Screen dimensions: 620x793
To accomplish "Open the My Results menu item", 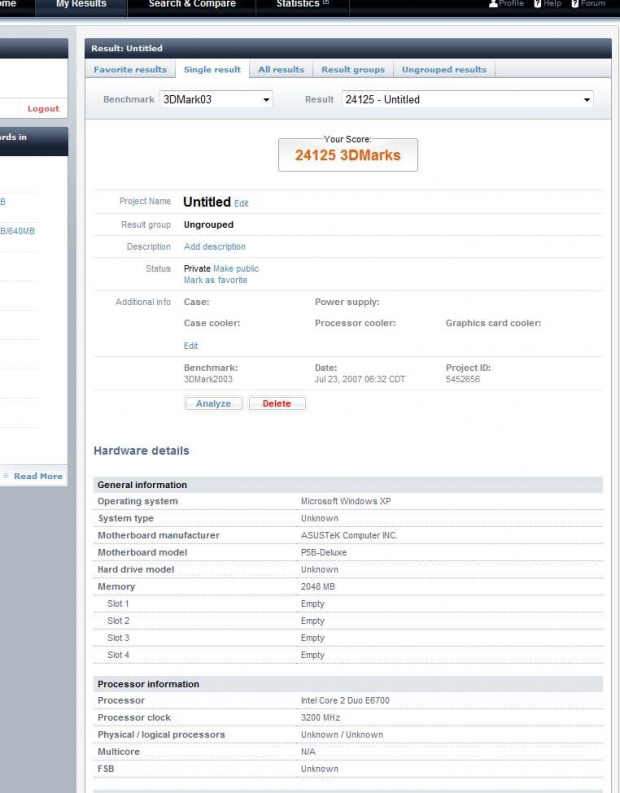I will click(81, 4).
